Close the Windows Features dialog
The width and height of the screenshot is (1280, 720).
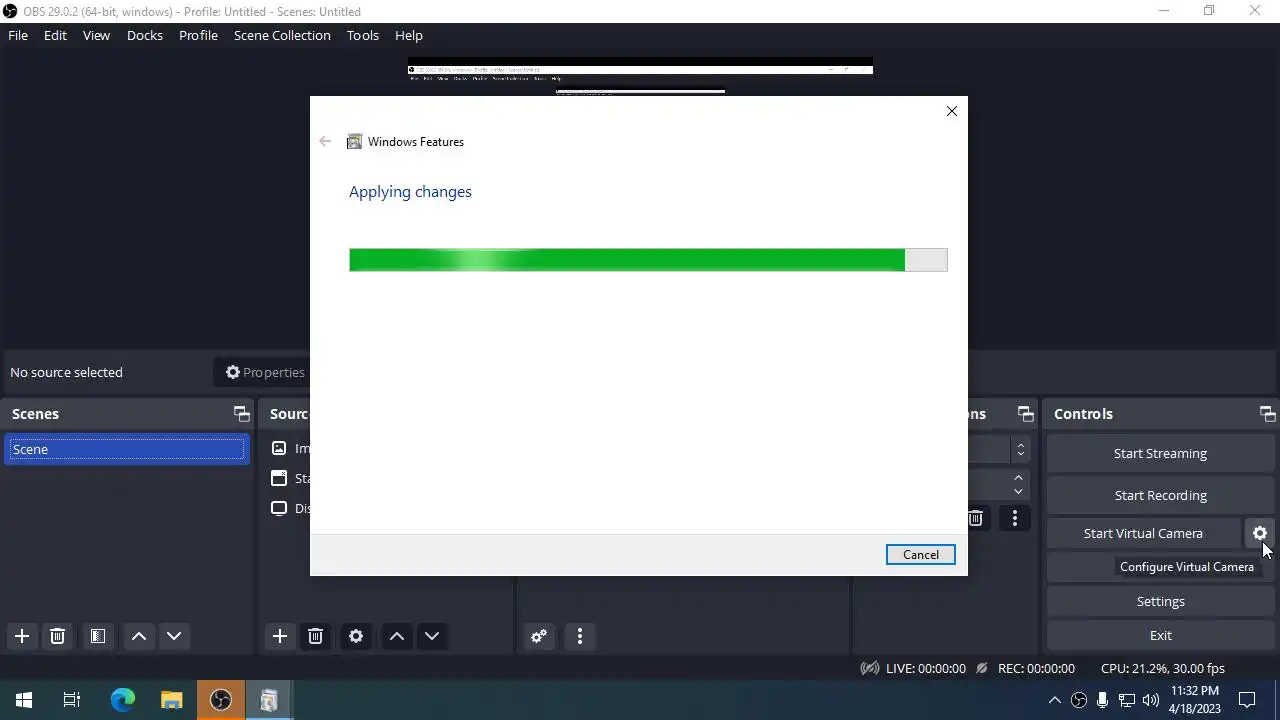click(x=952, y=111)
